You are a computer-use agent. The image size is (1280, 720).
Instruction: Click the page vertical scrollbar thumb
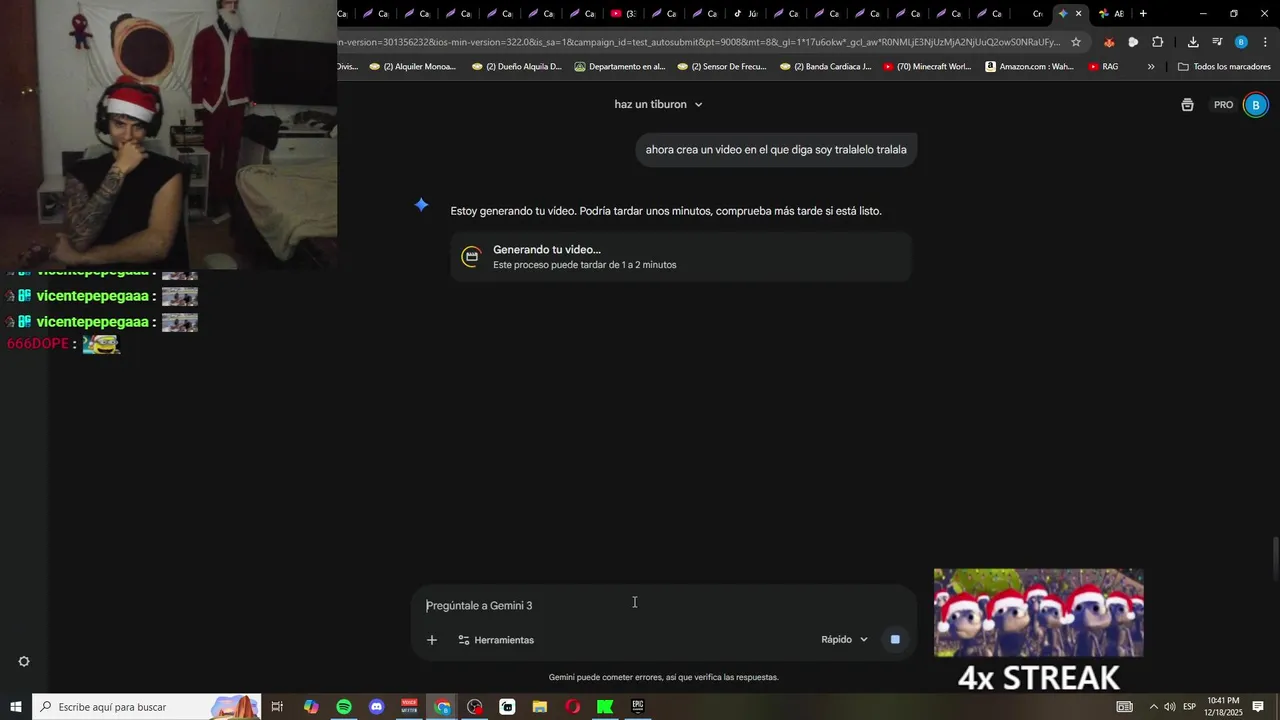(1275, 557)
